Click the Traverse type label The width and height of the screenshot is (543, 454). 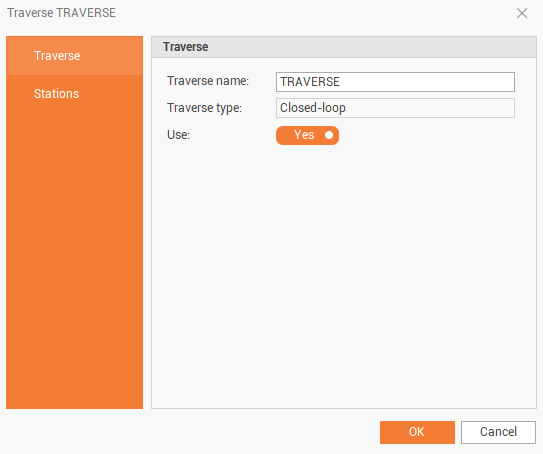click(204, 108)
